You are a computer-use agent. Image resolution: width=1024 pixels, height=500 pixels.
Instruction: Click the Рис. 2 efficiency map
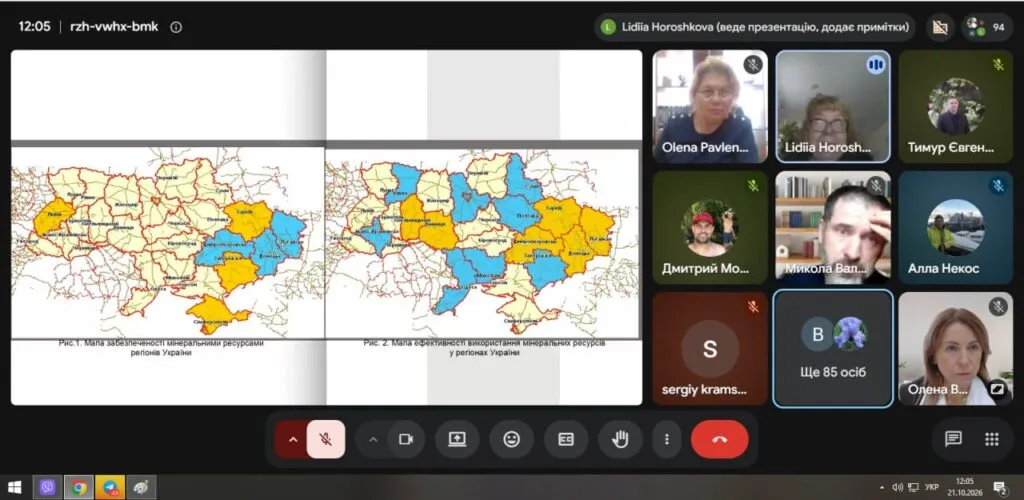[x=482, y=242]
